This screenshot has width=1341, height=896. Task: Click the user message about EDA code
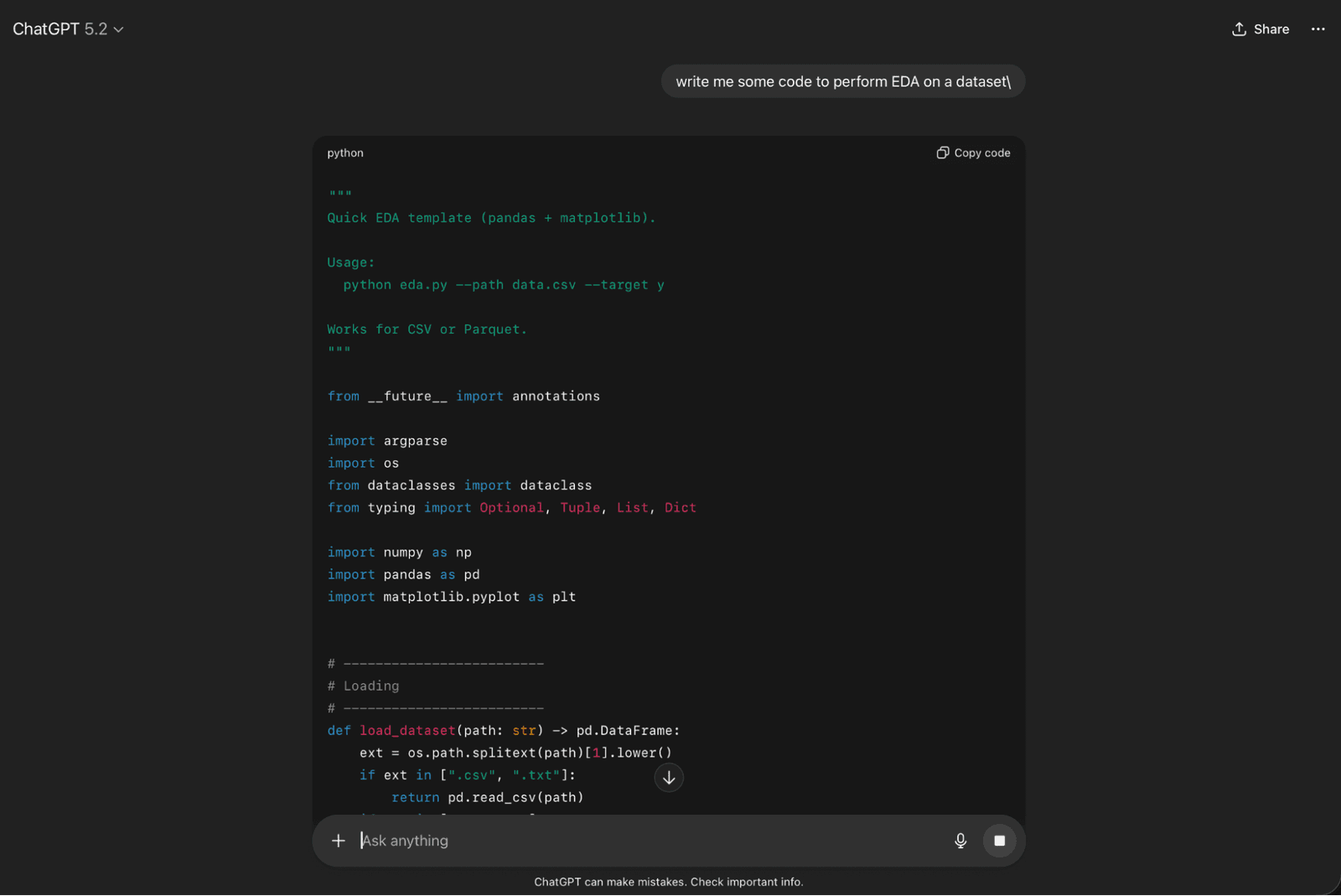842,81
